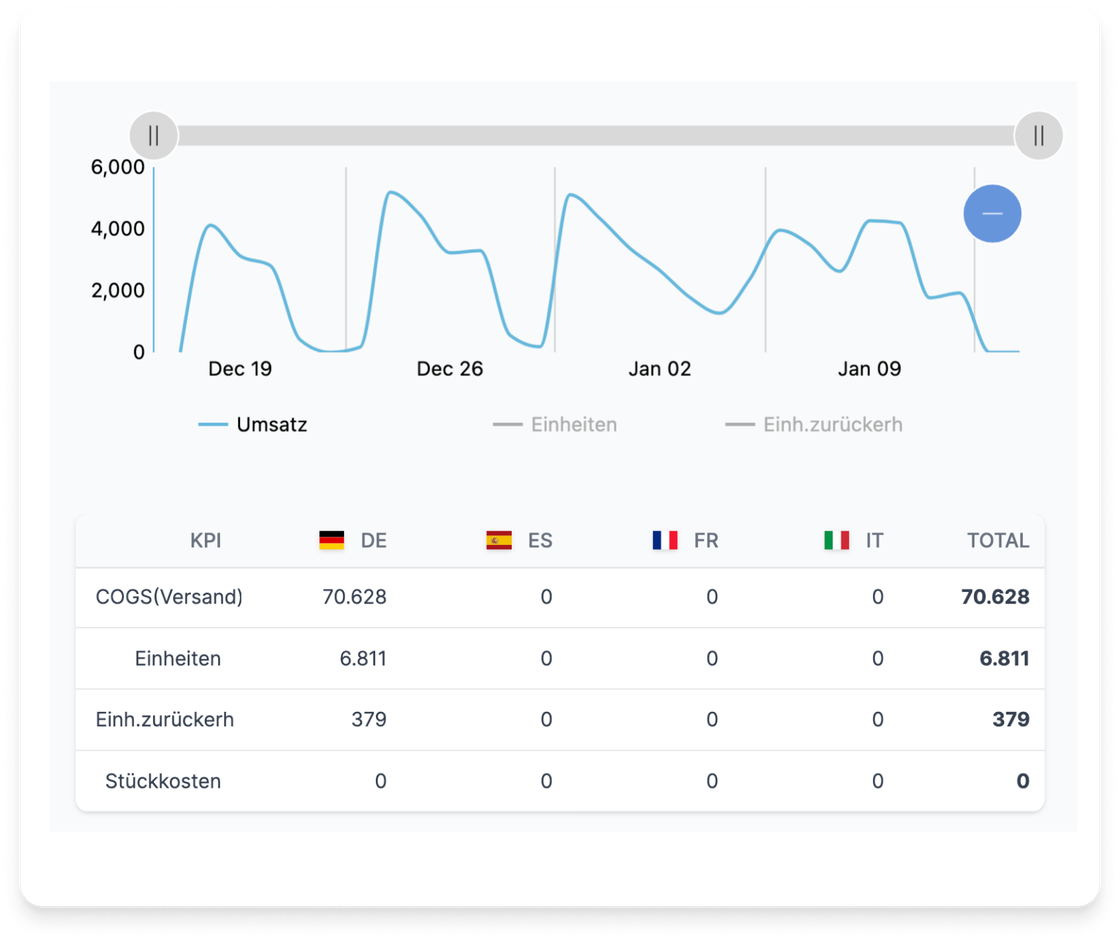This screenshot has height=941, width=1120.
Task: Click the 6,000 y-axis label
Action: point(118,167)
